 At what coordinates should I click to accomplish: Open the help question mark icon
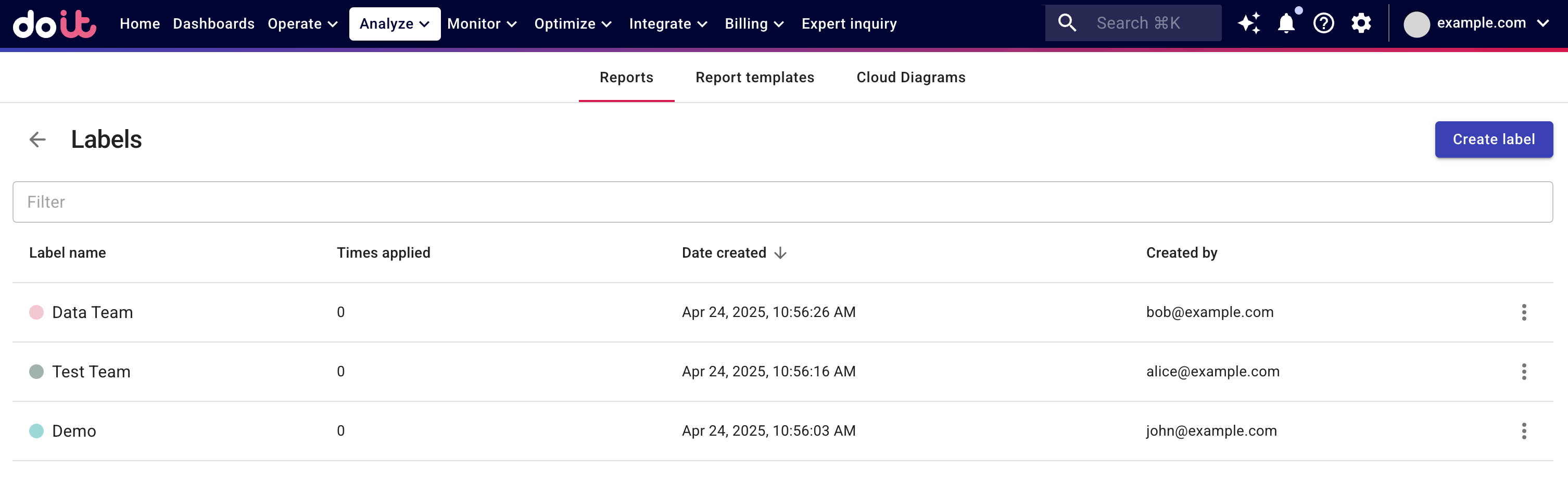point(1323,24)
